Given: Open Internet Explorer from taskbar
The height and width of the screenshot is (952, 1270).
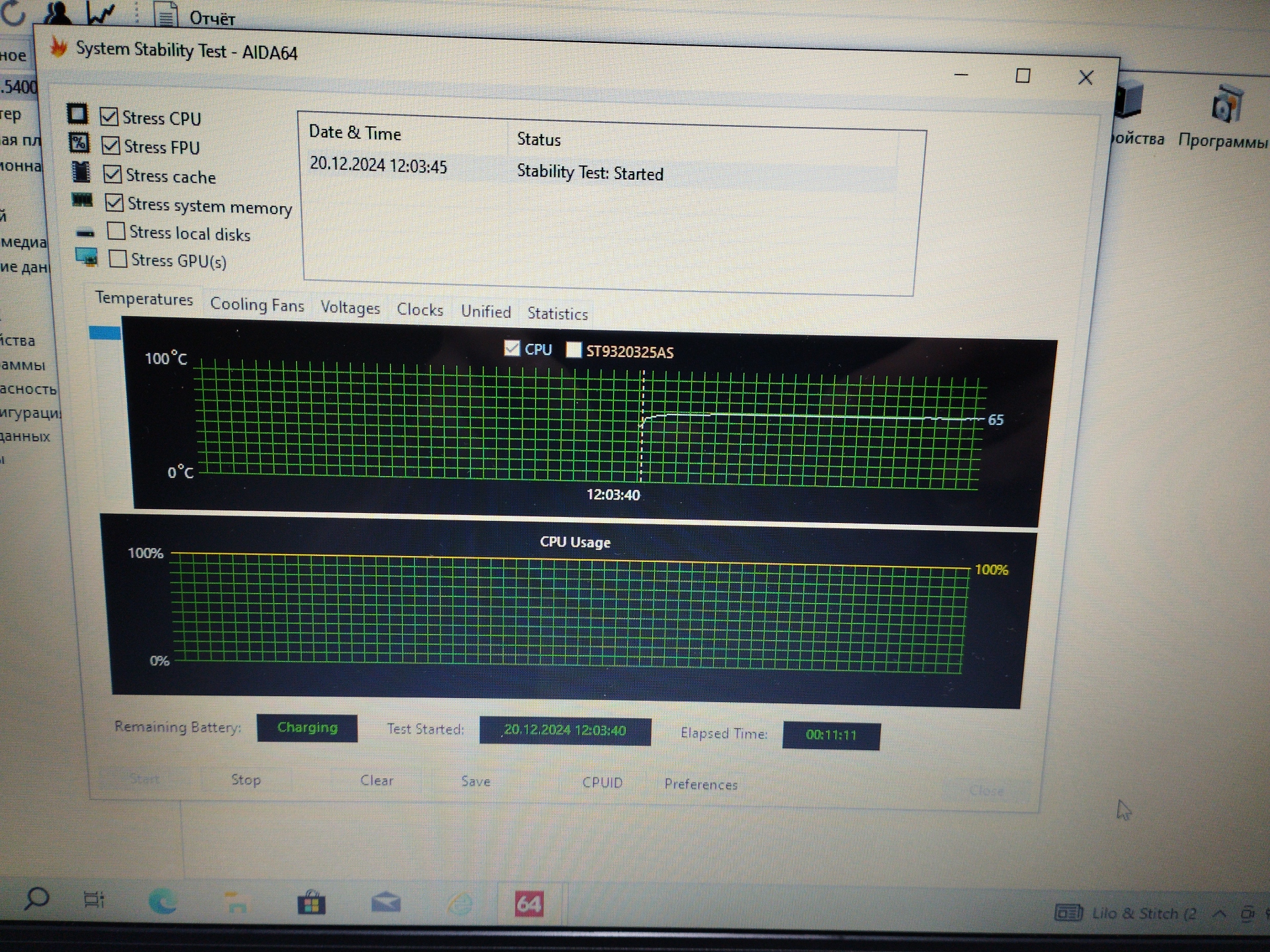Looking at the screenshot, I should pos(460,903).
